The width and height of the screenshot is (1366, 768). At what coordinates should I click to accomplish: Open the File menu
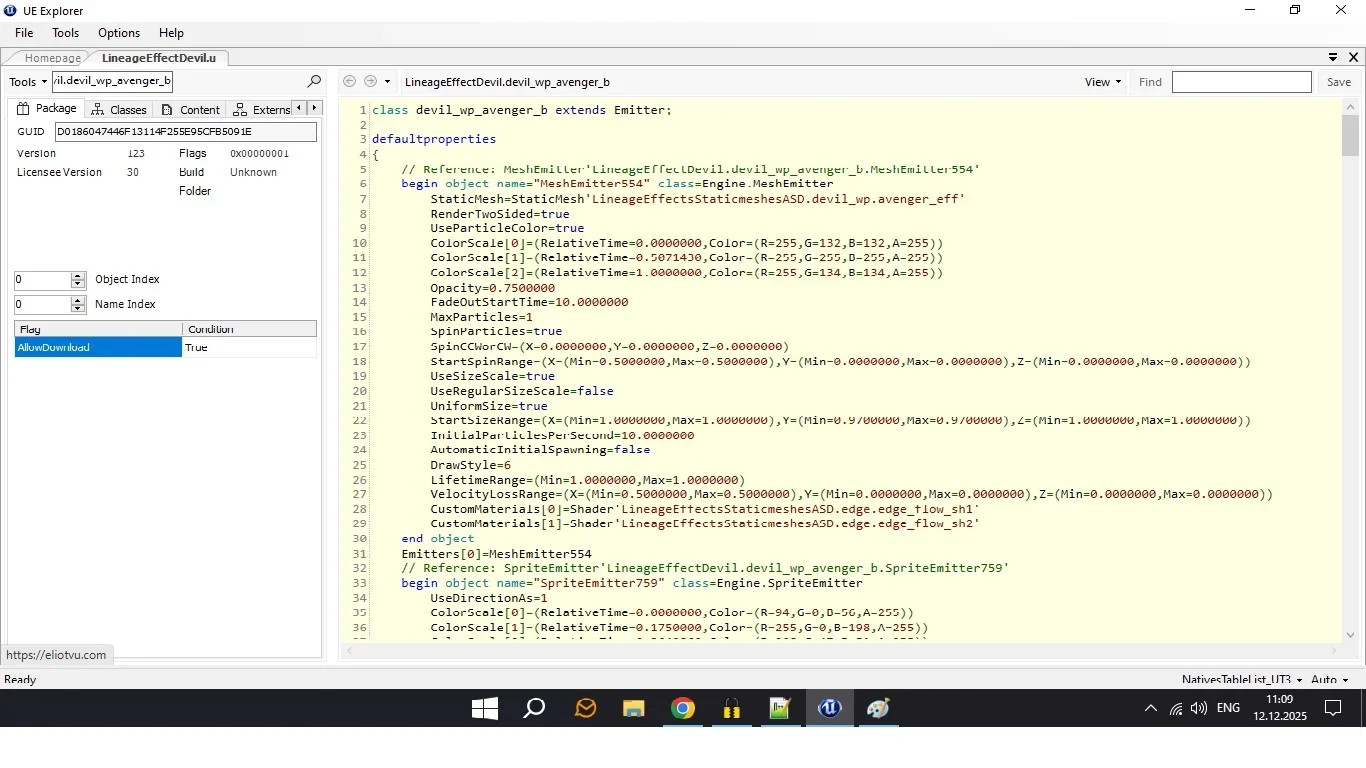(24, 33)
